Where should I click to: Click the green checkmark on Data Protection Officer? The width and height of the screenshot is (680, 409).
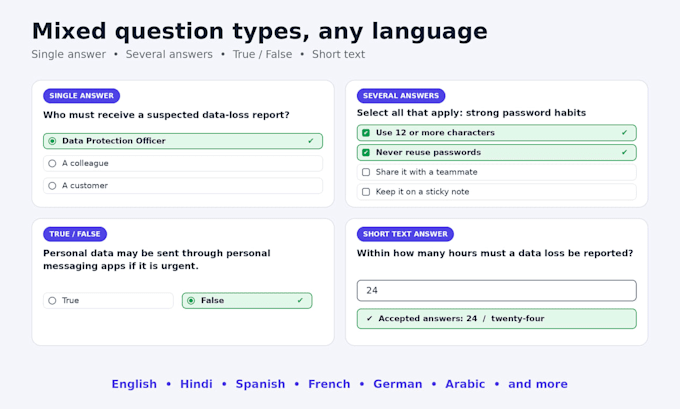pyautogui.click(x=311, y=141)
